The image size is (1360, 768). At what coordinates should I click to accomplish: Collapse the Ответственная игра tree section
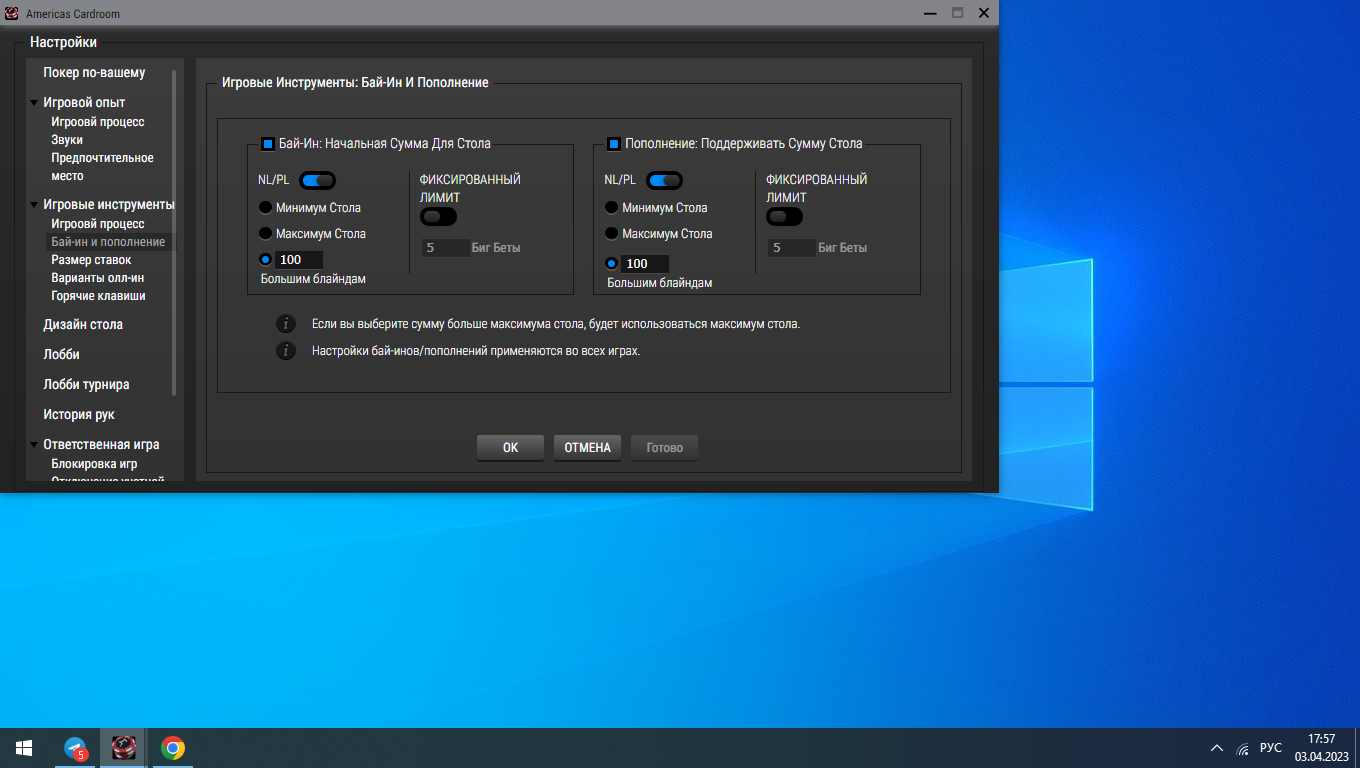pyautogui.click(x=35, y=445)
